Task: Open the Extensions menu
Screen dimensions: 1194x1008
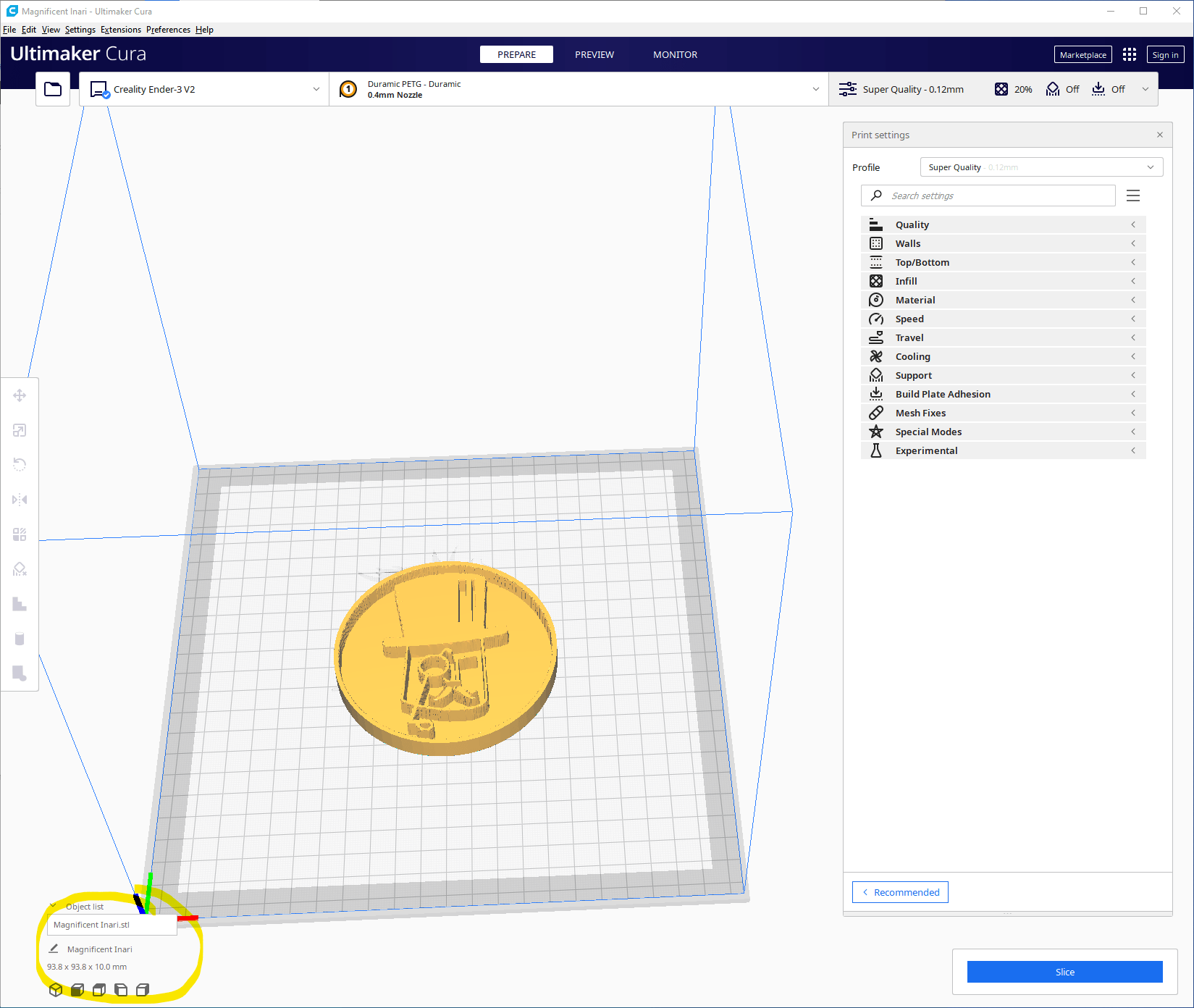Action: pos(120,30)
